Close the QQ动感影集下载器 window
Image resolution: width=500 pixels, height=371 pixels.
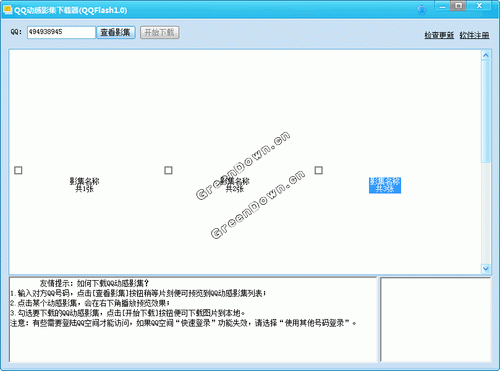(479, 6)
